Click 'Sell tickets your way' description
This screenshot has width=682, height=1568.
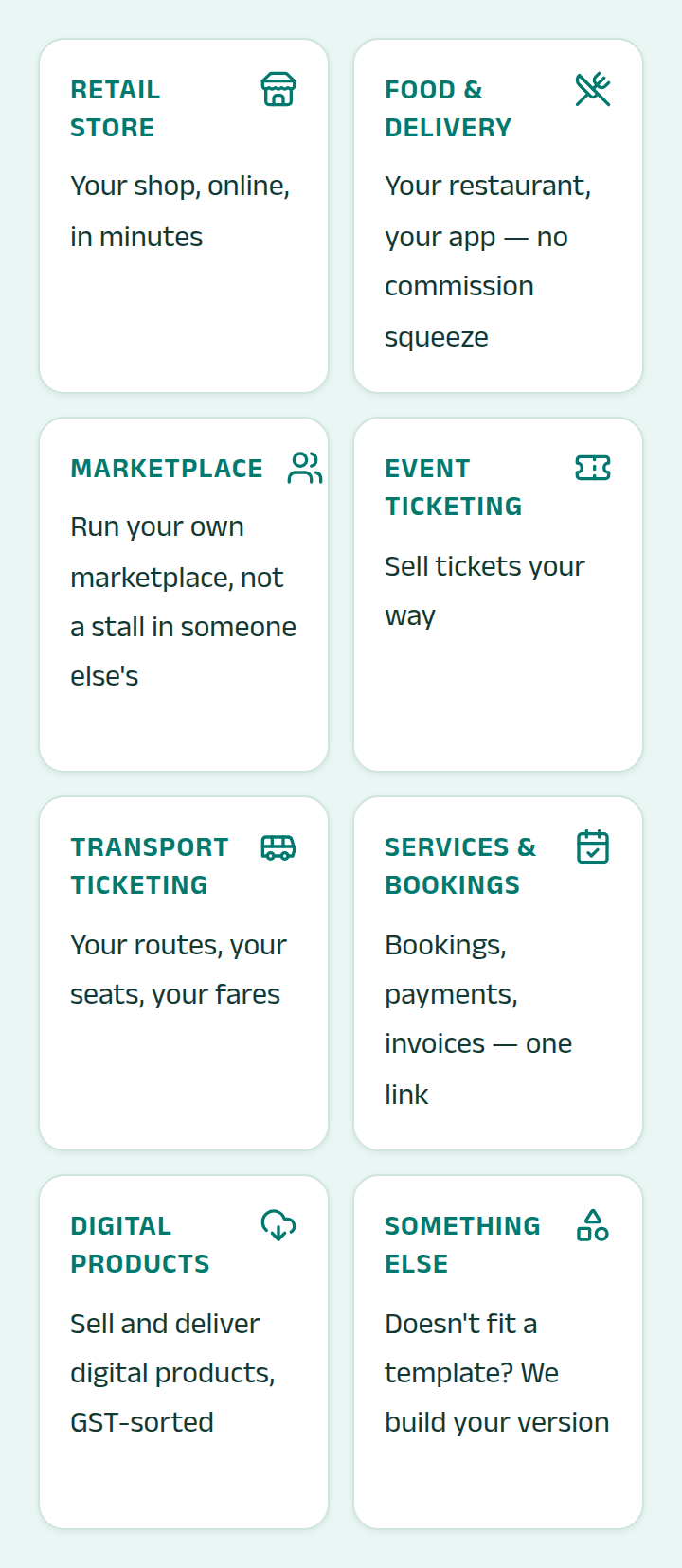pyautogui.click(x=485, y=591)
